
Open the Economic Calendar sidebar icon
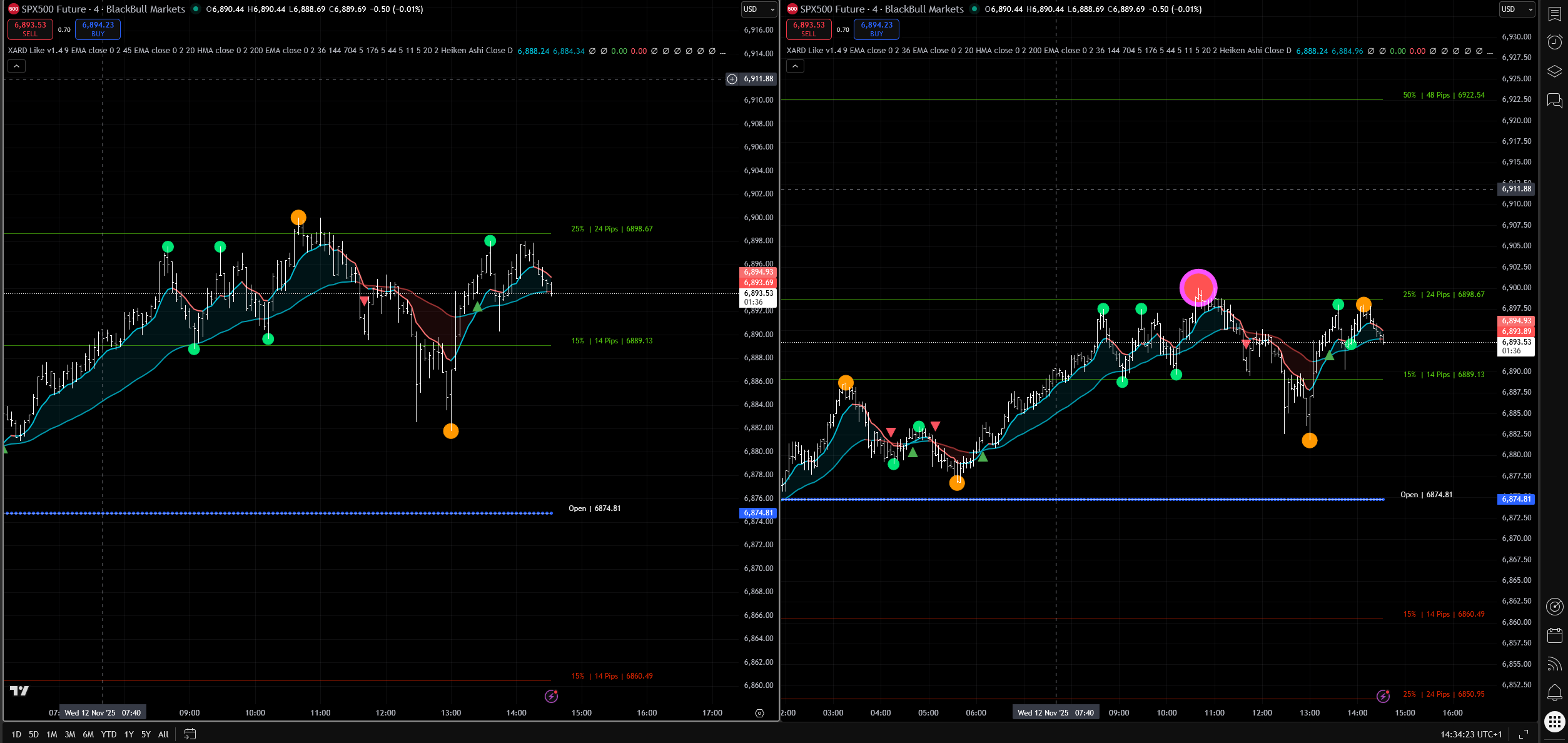click(1554, 635)
